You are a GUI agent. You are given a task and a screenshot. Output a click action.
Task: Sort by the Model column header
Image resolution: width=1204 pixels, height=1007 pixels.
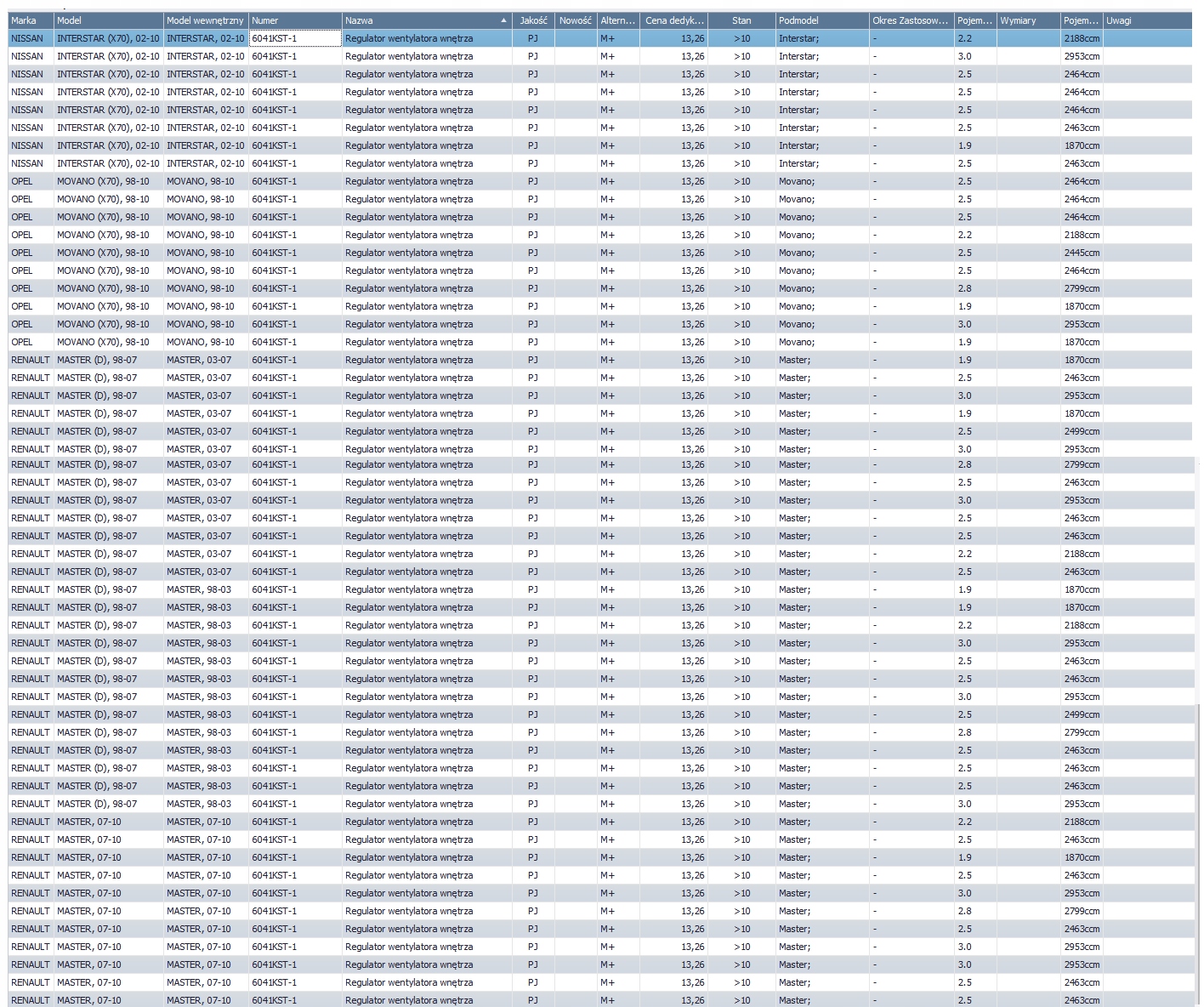click(109, 20)
